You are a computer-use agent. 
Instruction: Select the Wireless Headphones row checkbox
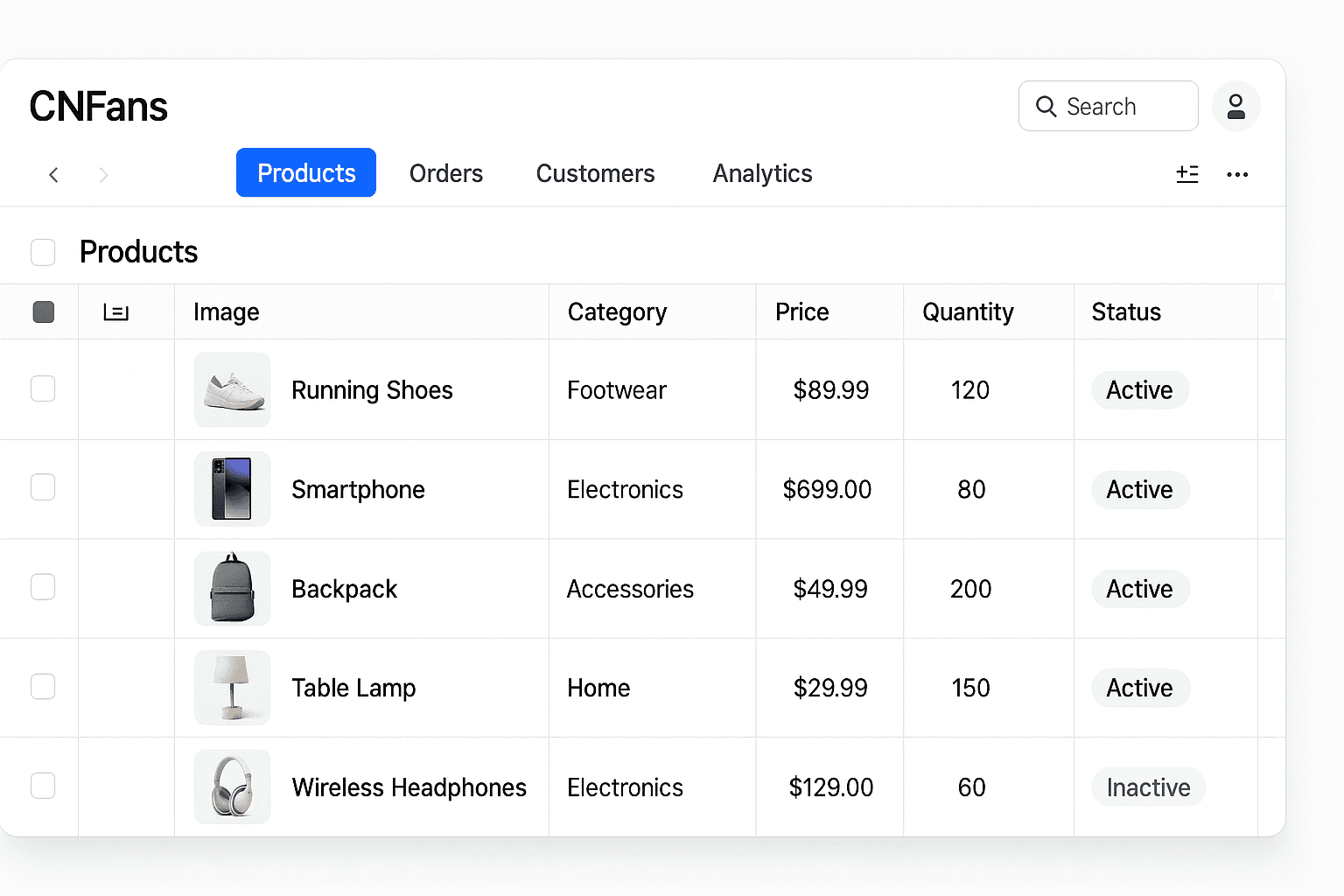(43, 786)
